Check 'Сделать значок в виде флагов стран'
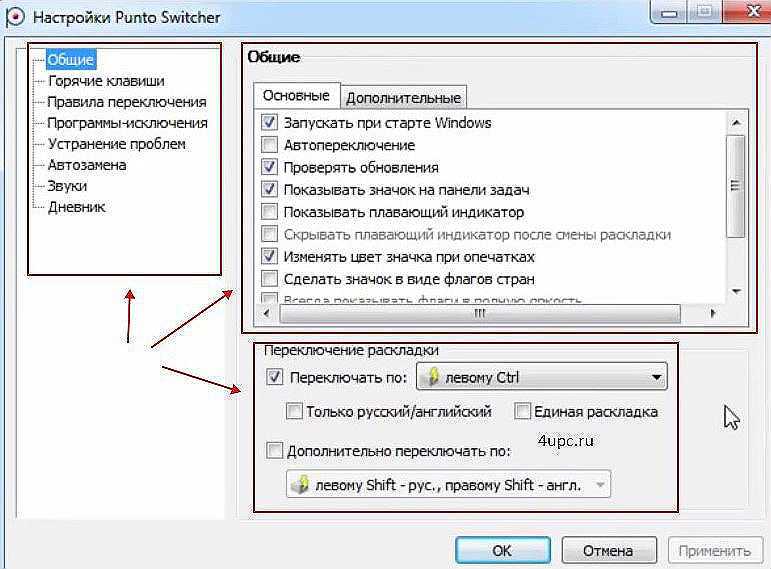 click(269, 279)
